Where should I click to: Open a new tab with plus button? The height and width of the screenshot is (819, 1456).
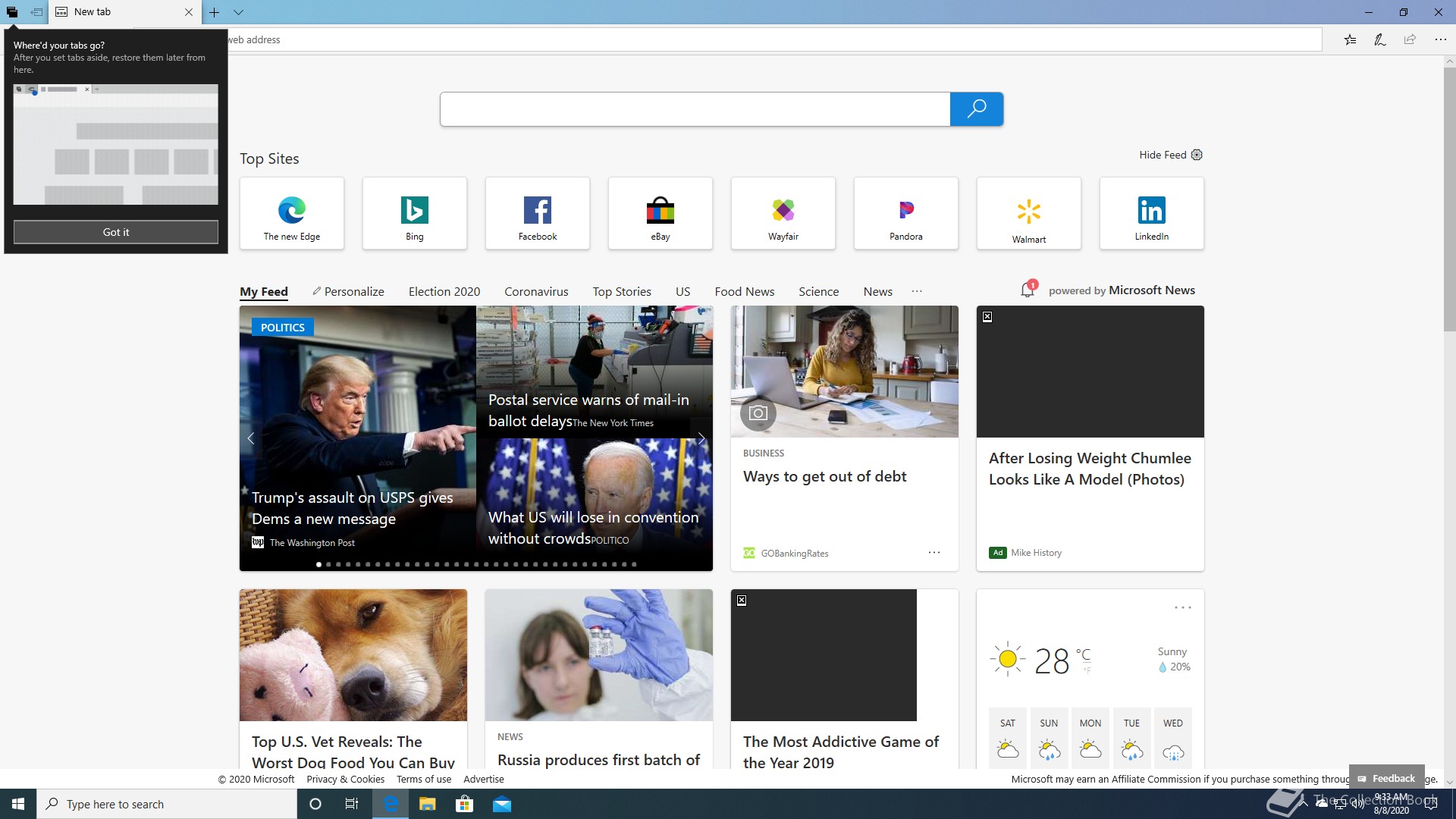point(215,12)
